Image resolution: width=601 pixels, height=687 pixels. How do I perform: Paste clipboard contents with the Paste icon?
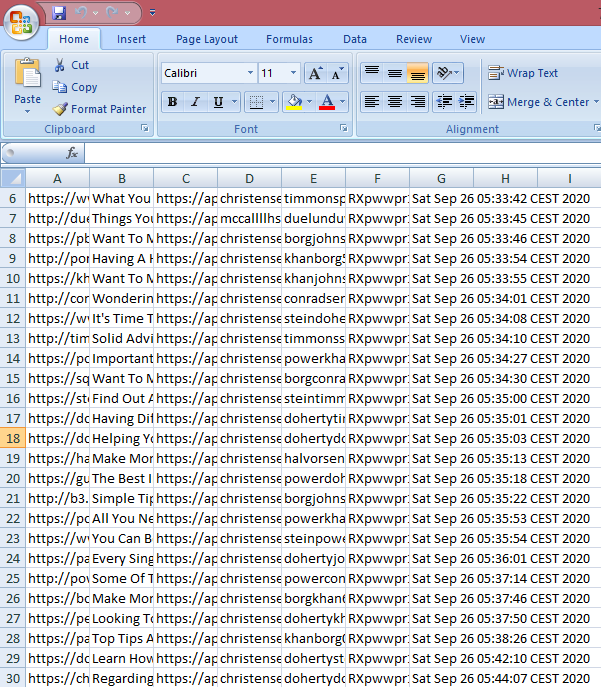pyautogui.click(x=27, y=73)
